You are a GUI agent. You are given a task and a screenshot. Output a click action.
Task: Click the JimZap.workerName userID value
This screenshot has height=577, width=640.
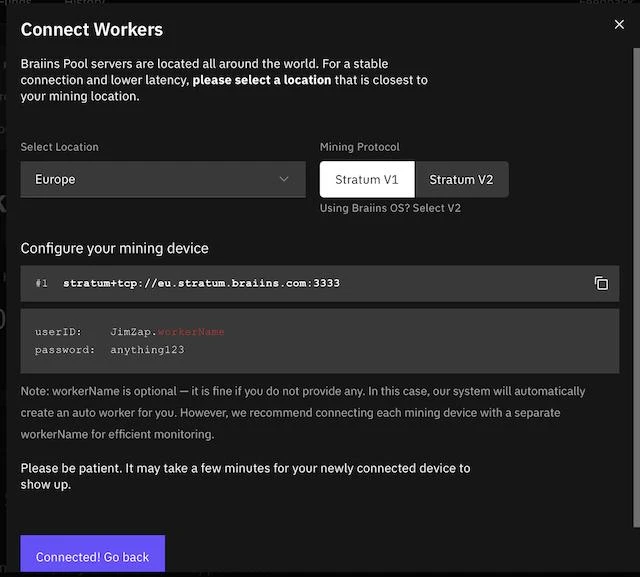click(167, 332)
